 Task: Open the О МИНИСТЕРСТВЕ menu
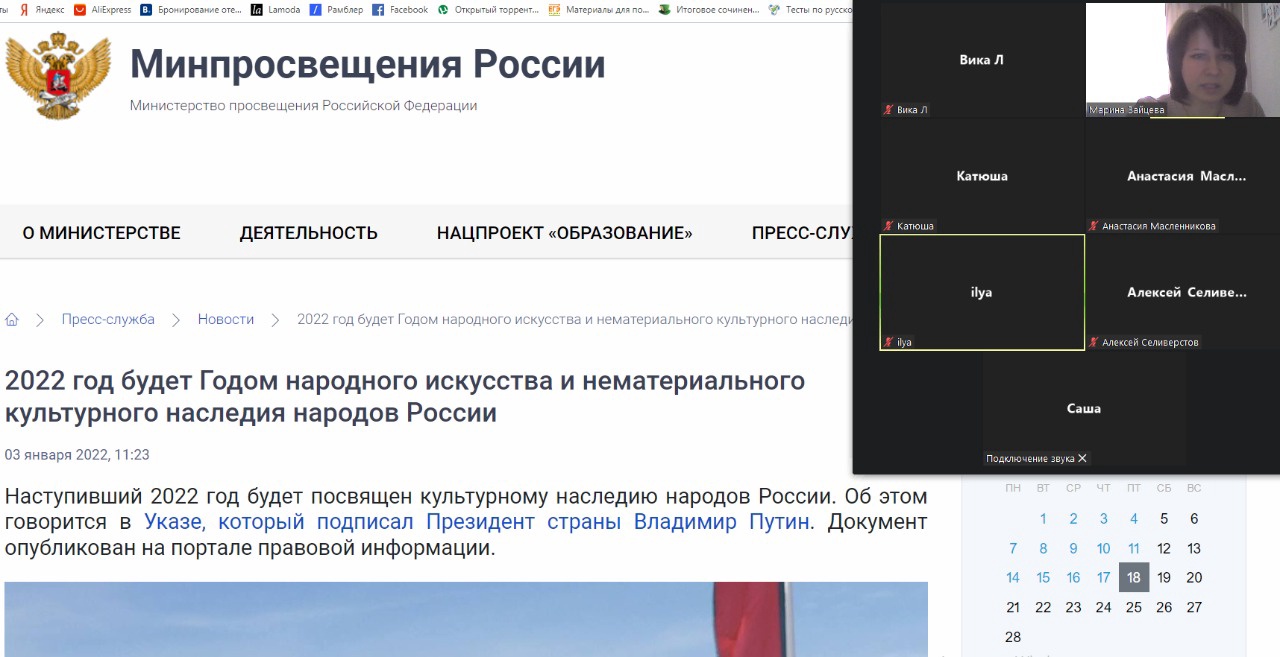coord(101,233)
